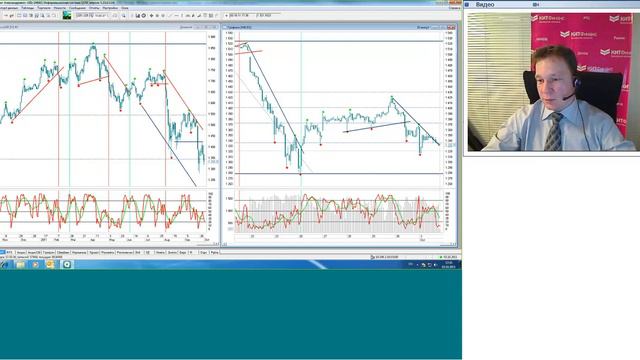The width and height of the screenshot is (640, 360).
Task: Click the price area of the left chart
Action: coord(103,109)
